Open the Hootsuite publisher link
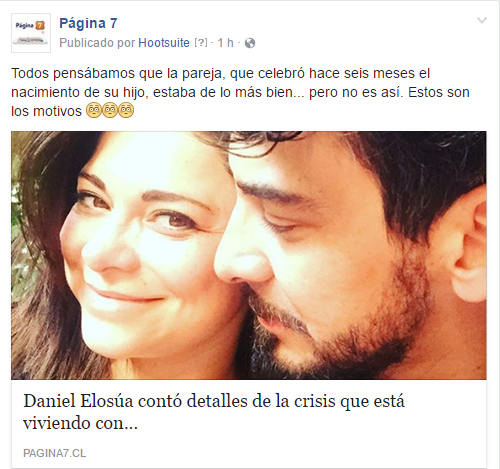 point(164,43)
